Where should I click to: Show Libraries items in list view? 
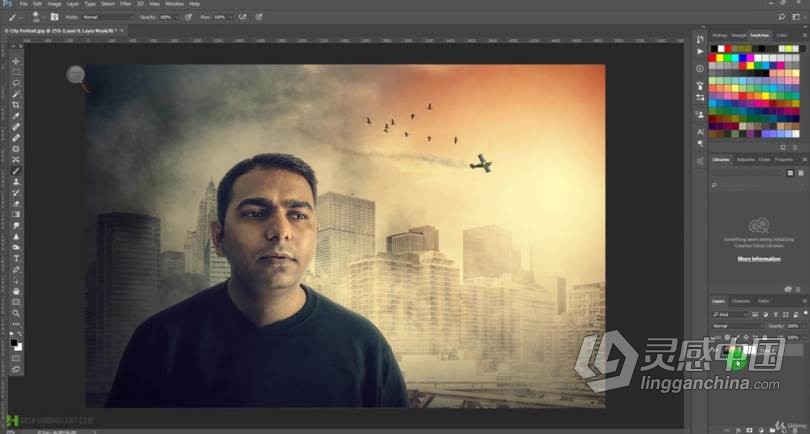799,173
